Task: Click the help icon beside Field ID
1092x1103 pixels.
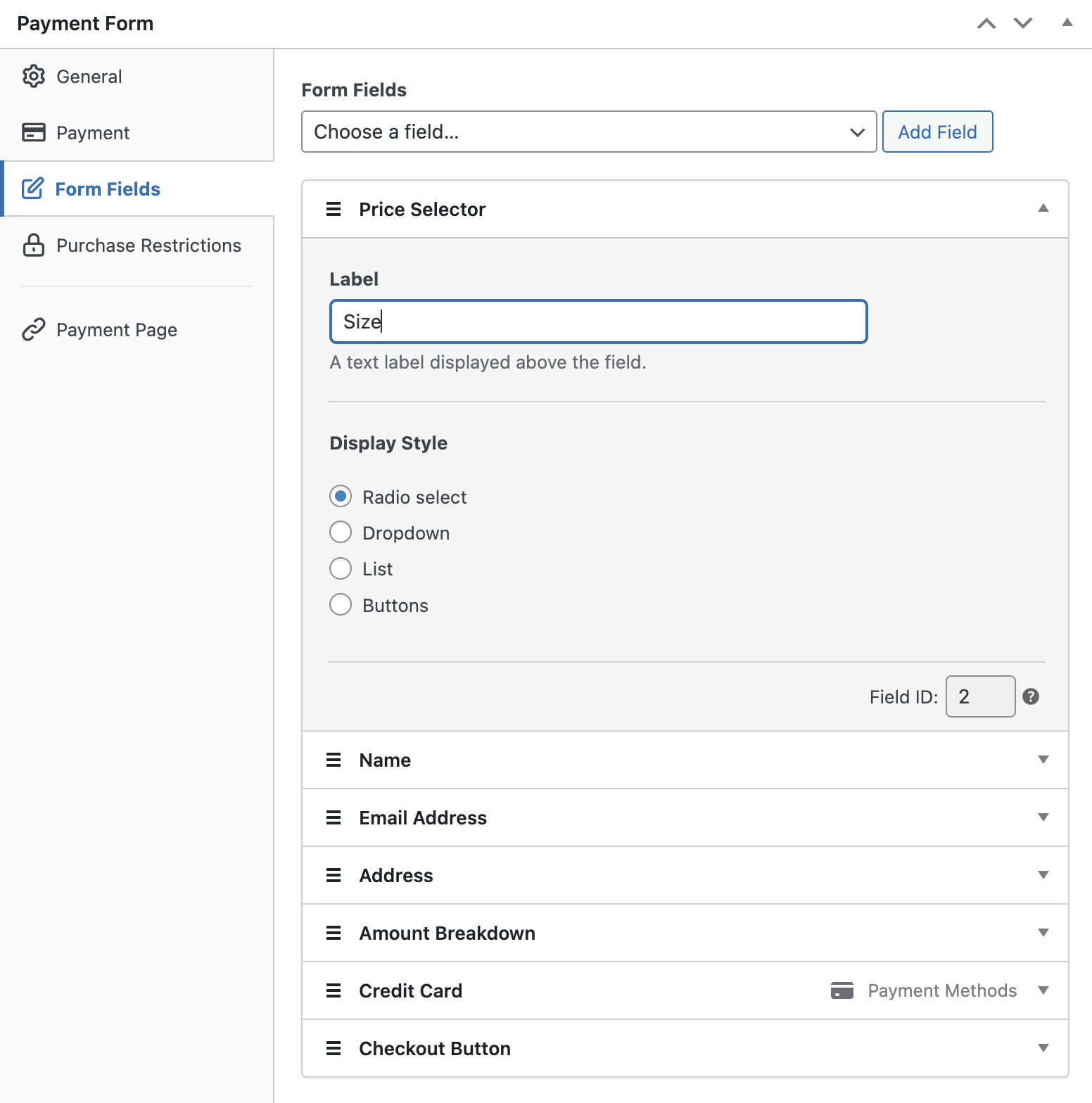Action: 1031,696
